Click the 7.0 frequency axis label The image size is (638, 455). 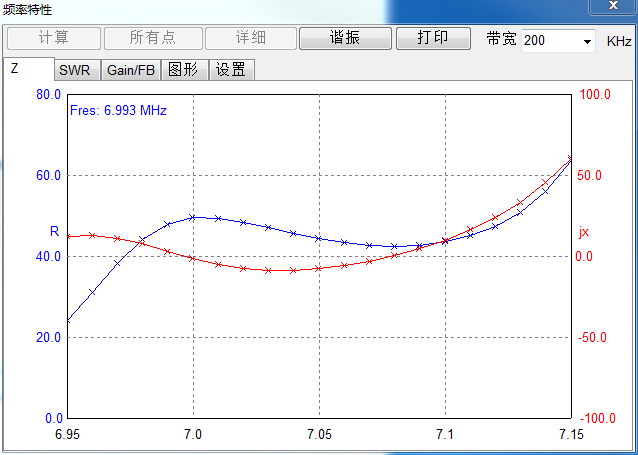(x=193, y=434)
